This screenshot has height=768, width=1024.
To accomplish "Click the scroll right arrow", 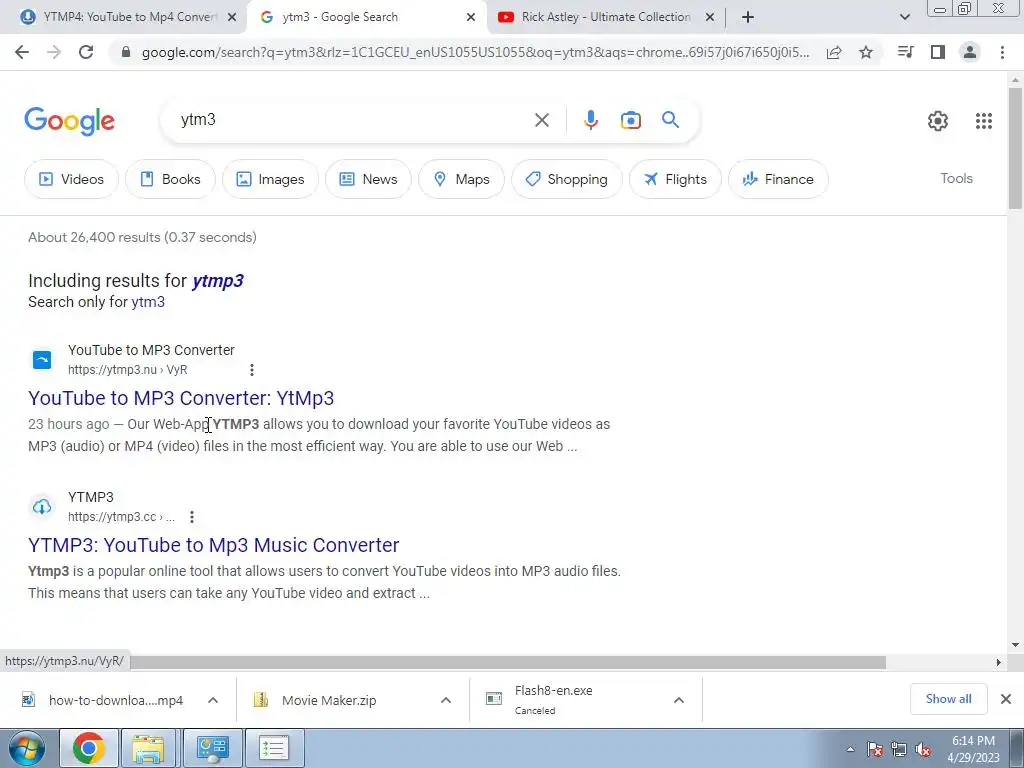I will tap(998, 662).
